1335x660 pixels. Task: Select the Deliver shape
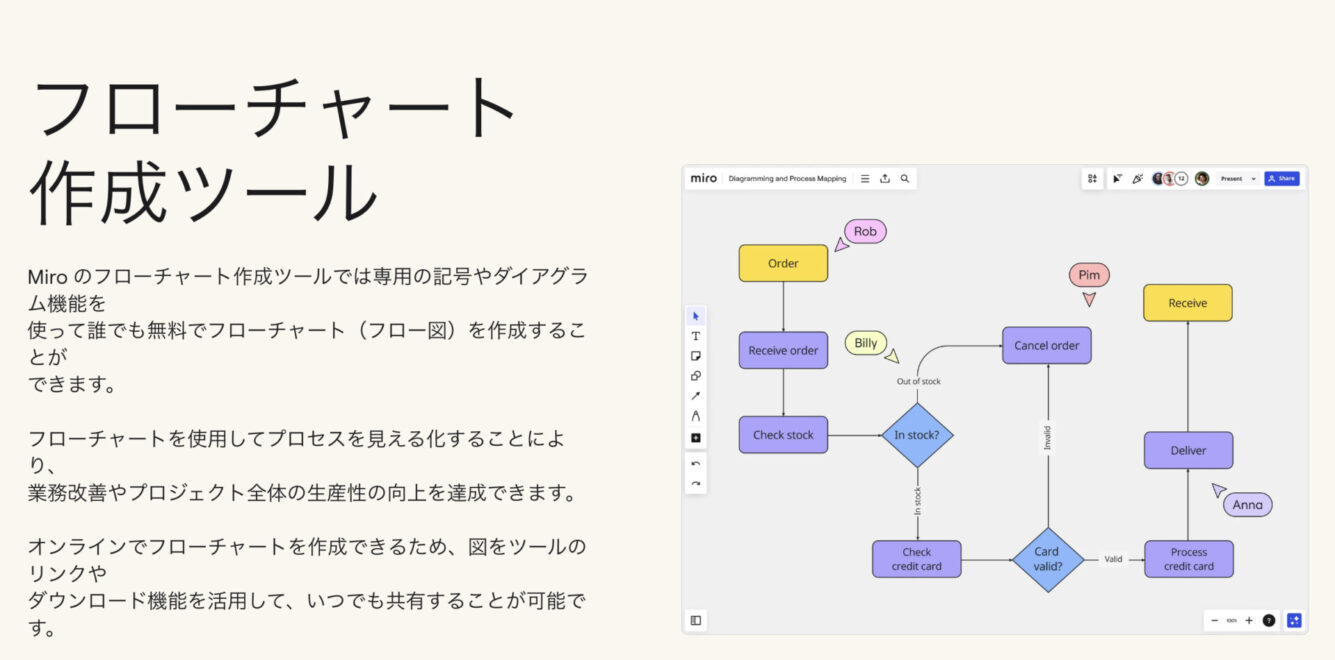coord(1189,450)
